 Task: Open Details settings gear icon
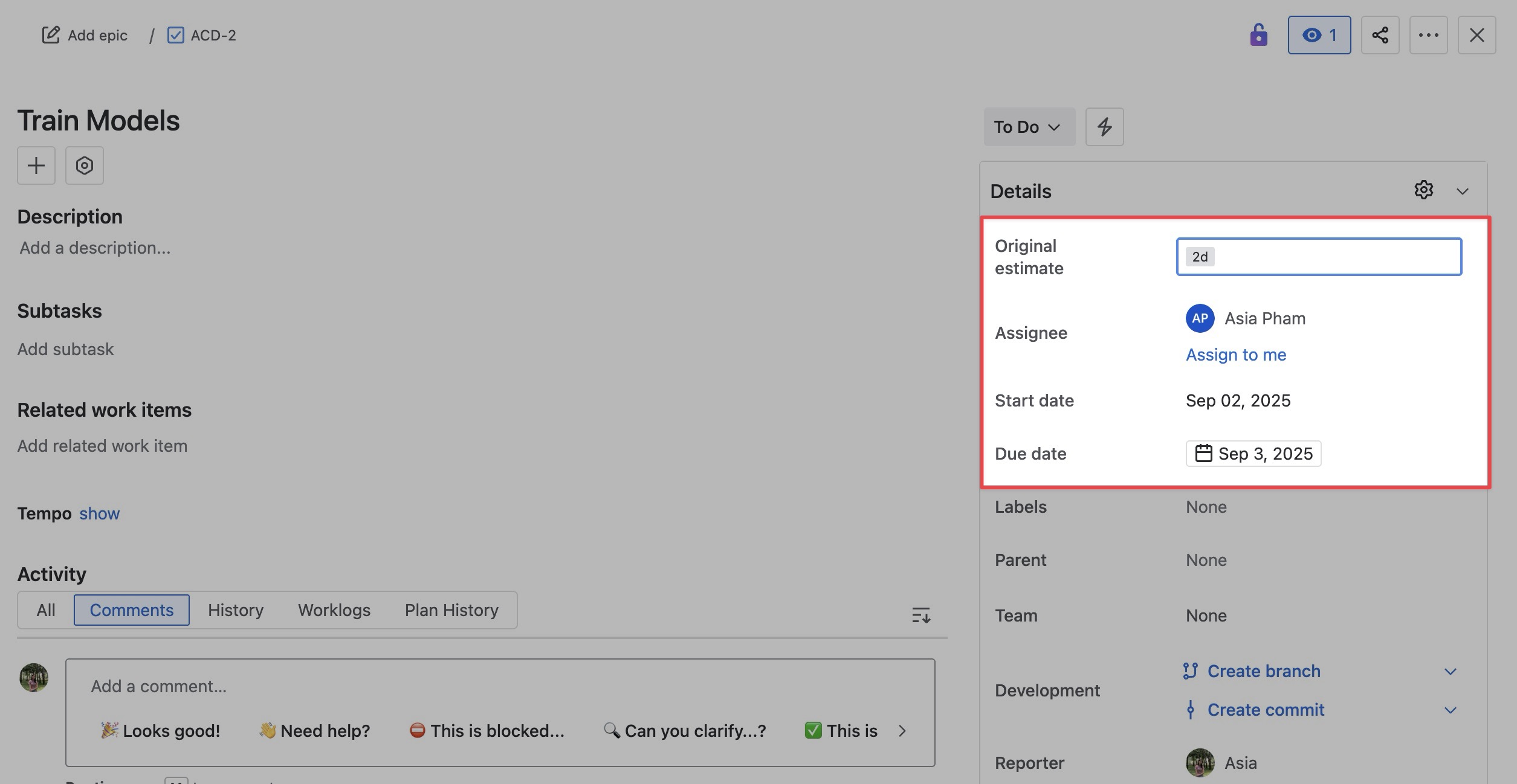(1423, 190)
